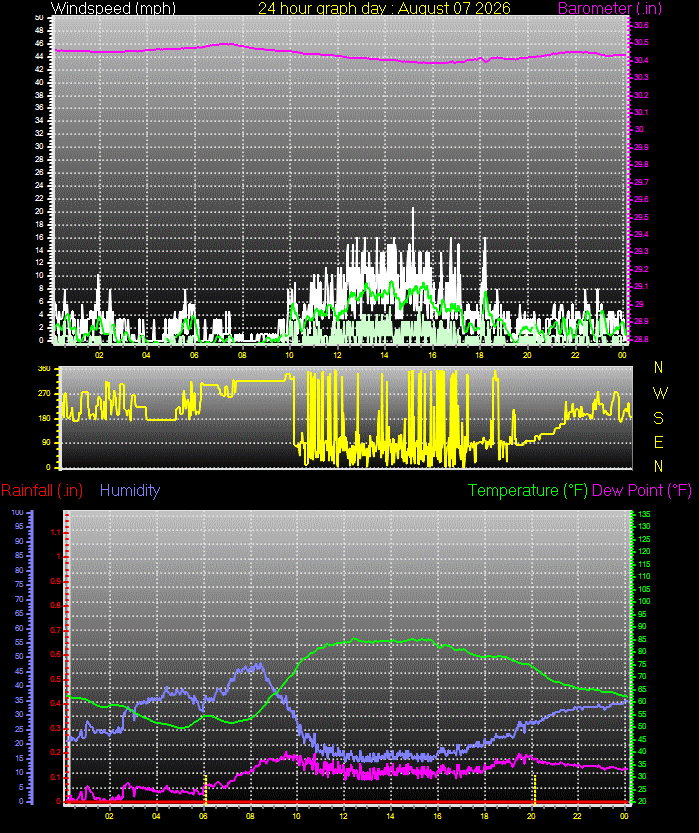
Task: Click the N compass label at top
Action: coord(659,367)
